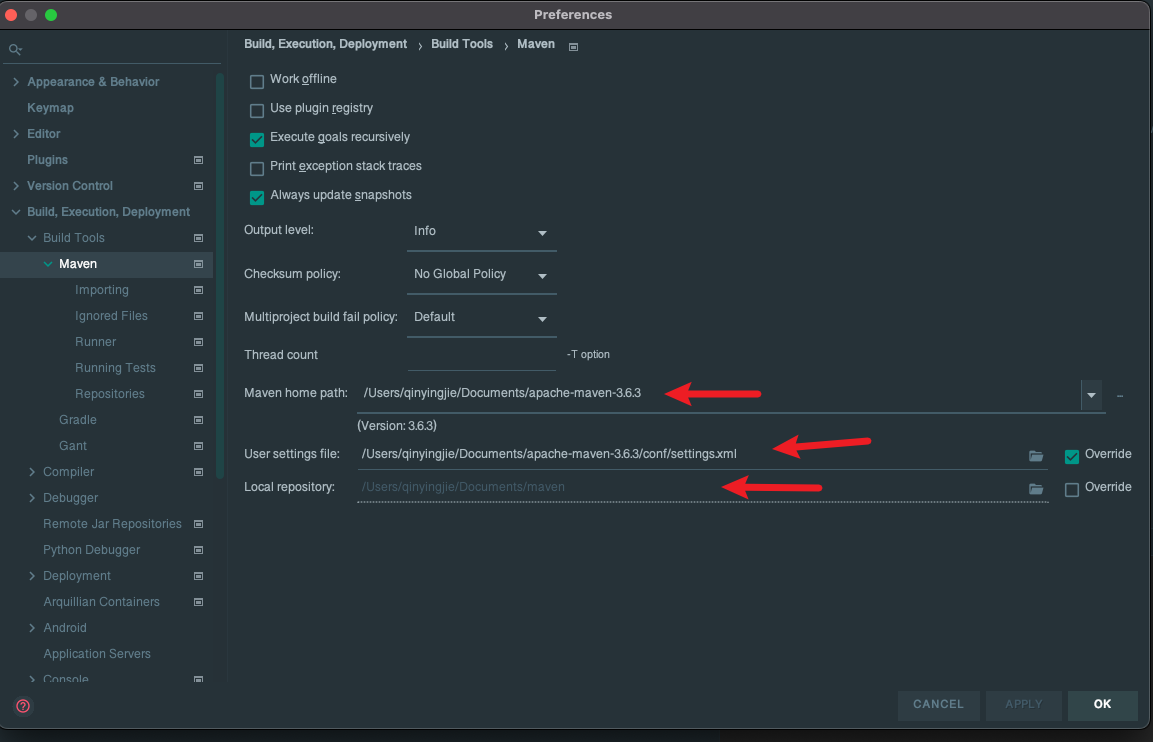This screenshot has height=742, width=1153.
Task: Click the search magnifier icon in sidebar
Action: point(15,49)
